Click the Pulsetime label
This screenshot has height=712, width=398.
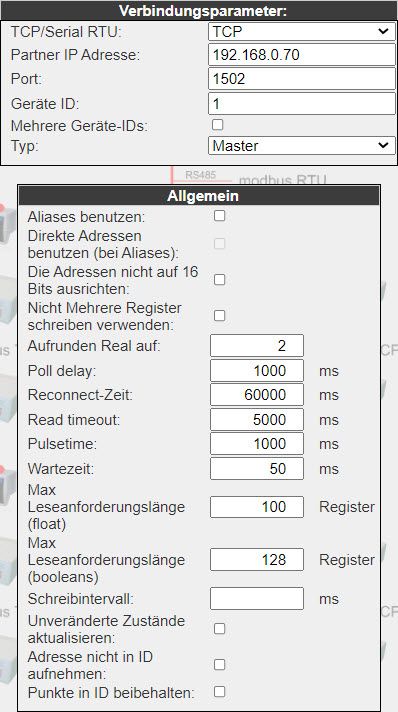tap(62, 444)
